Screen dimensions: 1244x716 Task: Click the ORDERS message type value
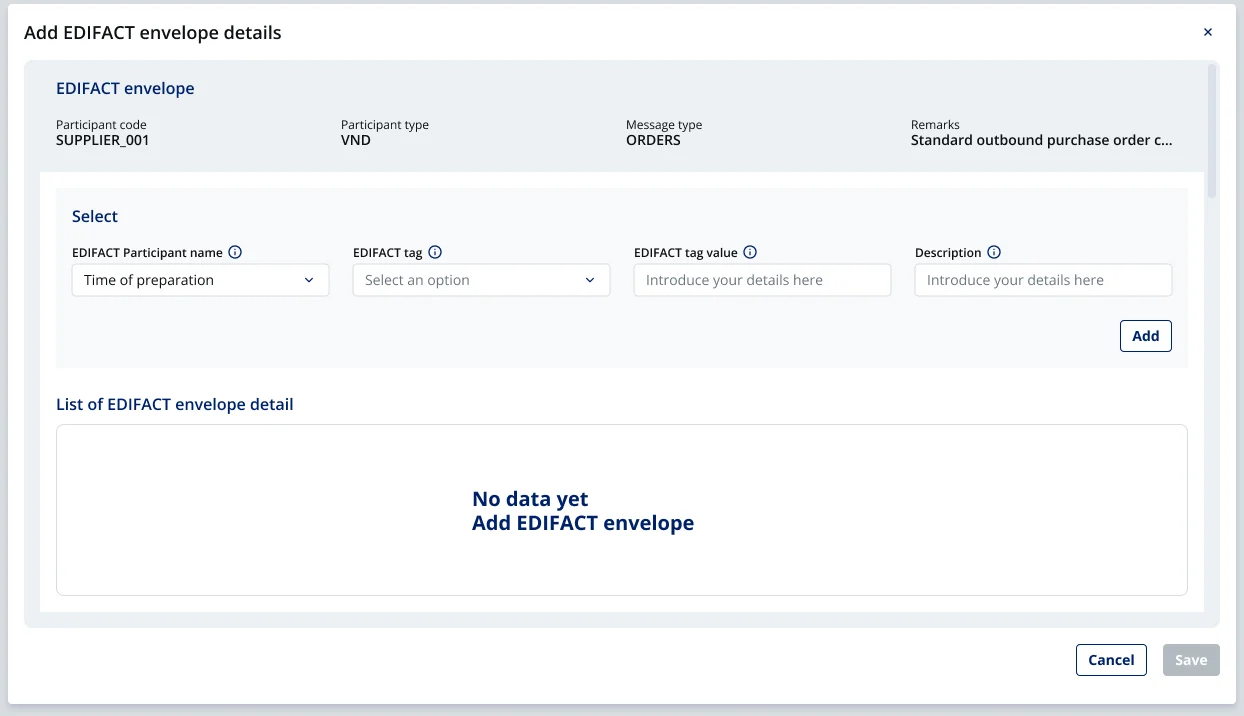coord(653,140)
